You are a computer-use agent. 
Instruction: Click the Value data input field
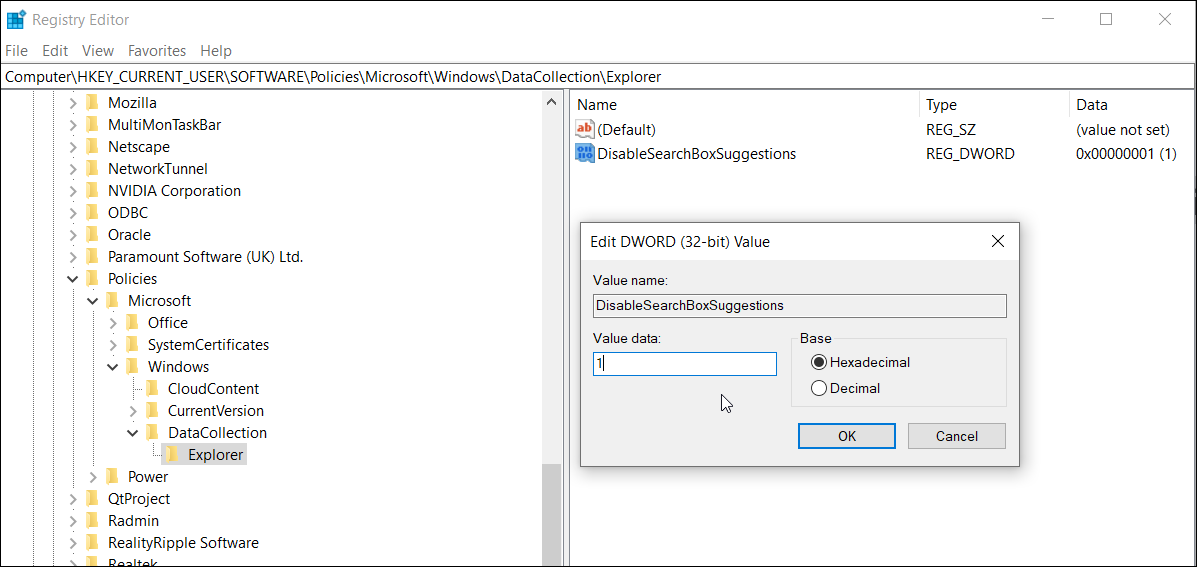pyautogui.click(x=685, y=364)
